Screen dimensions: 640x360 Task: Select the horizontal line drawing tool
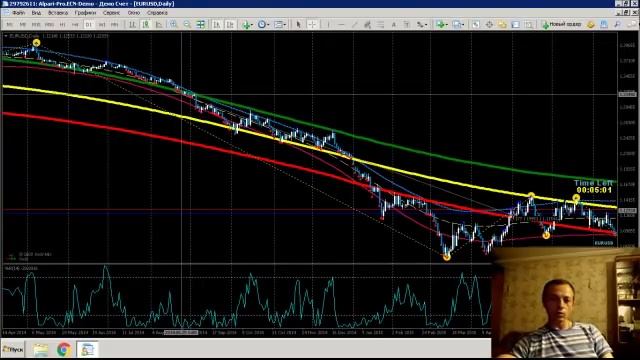click(341, 24)
